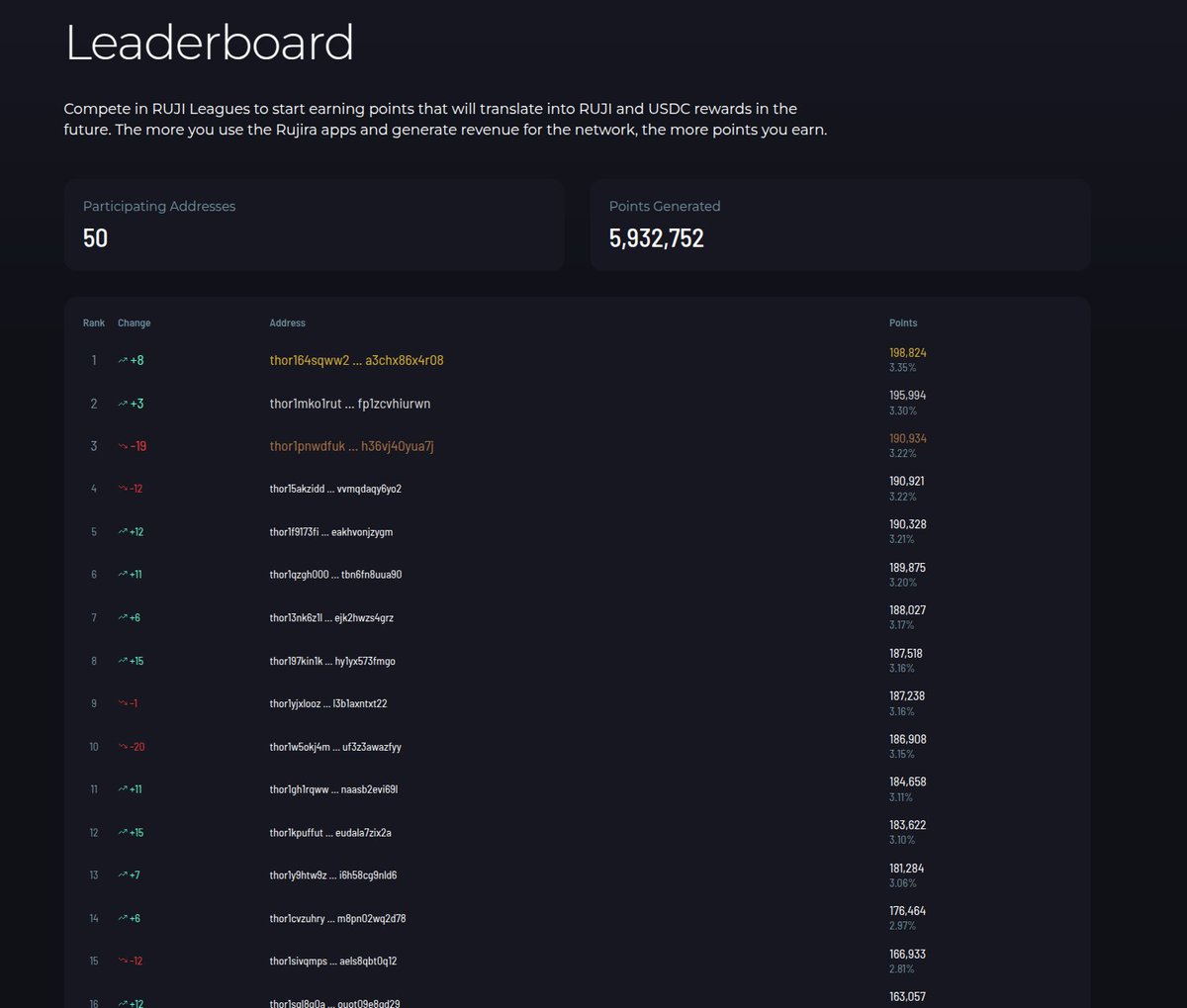
Task: Click the points value 184,658
Action: [908, 782]
